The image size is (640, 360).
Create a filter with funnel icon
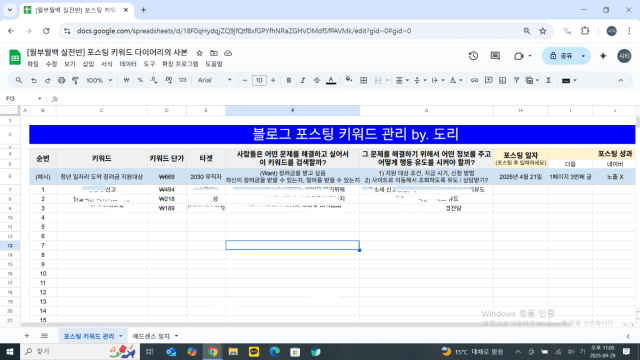click(x=516, y=80)
